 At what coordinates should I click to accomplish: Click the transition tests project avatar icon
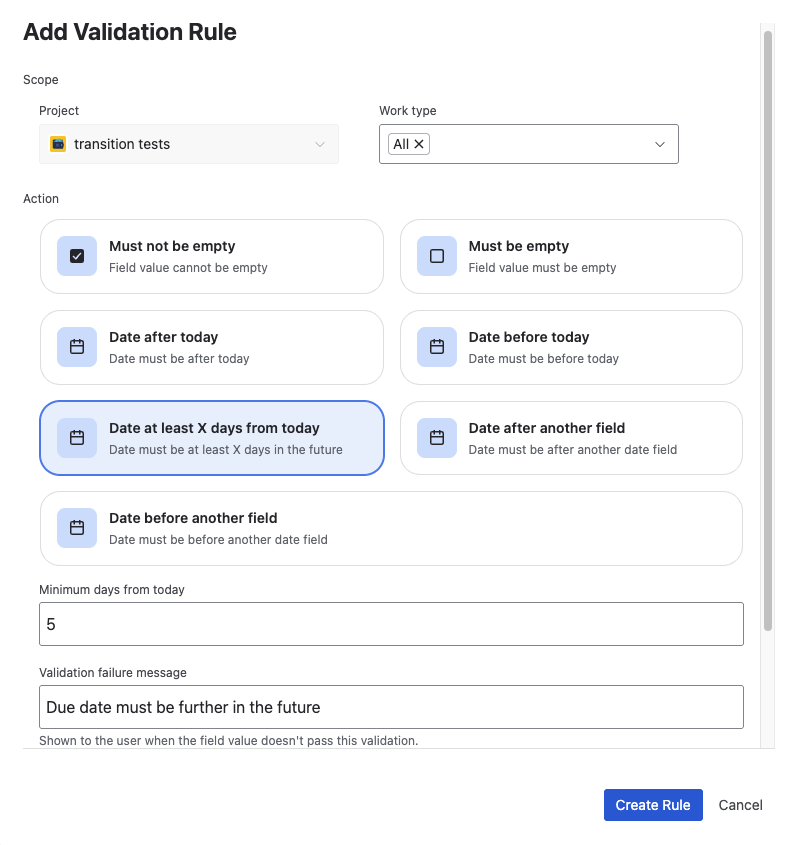click(57, 143)
